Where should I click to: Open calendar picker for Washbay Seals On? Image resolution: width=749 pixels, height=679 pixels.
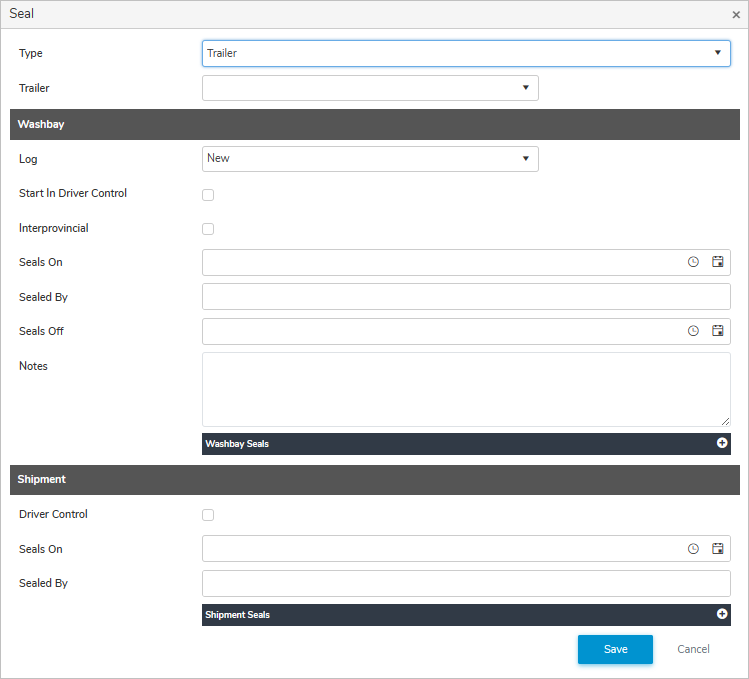(x=717, y=262)
